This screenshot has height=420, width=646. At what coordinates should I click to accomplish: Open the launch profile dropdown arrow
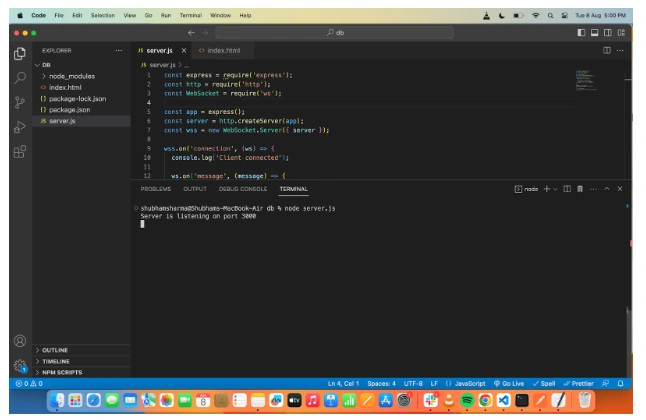point(555,189)
